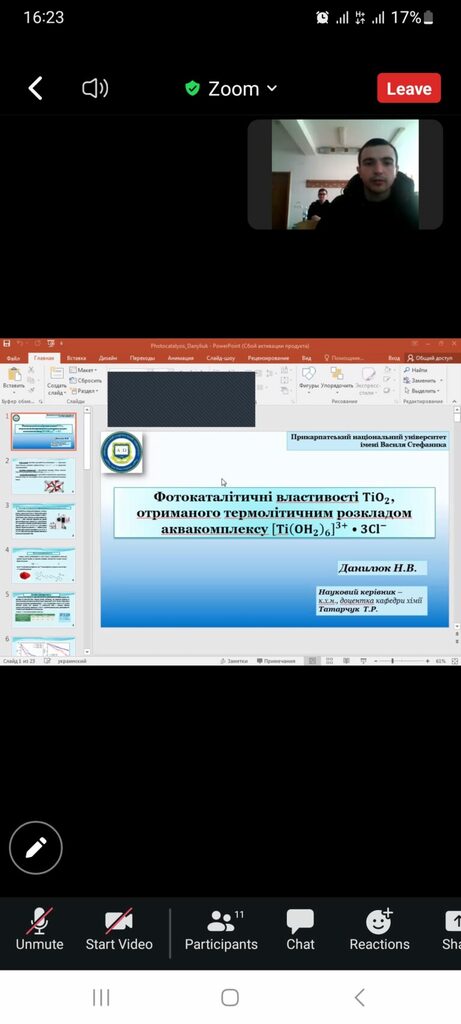This screenshot has height=1024, width=461.
Task: Tap the Android home button
Action: coord(230,997)
